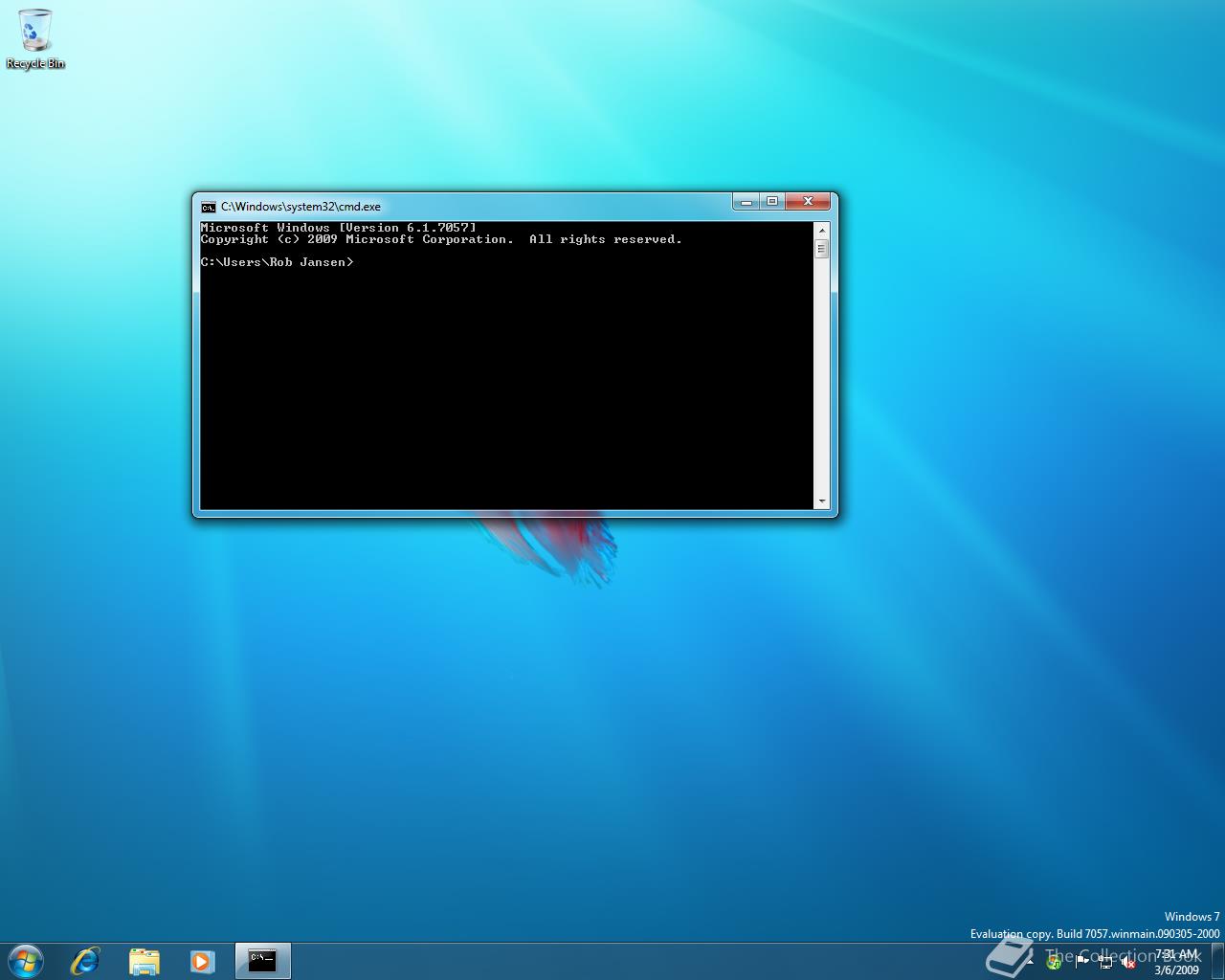Open Windows Explorer from taskbar
Viewport: 1225px width, 980px height.
click(x=144, y=961)
